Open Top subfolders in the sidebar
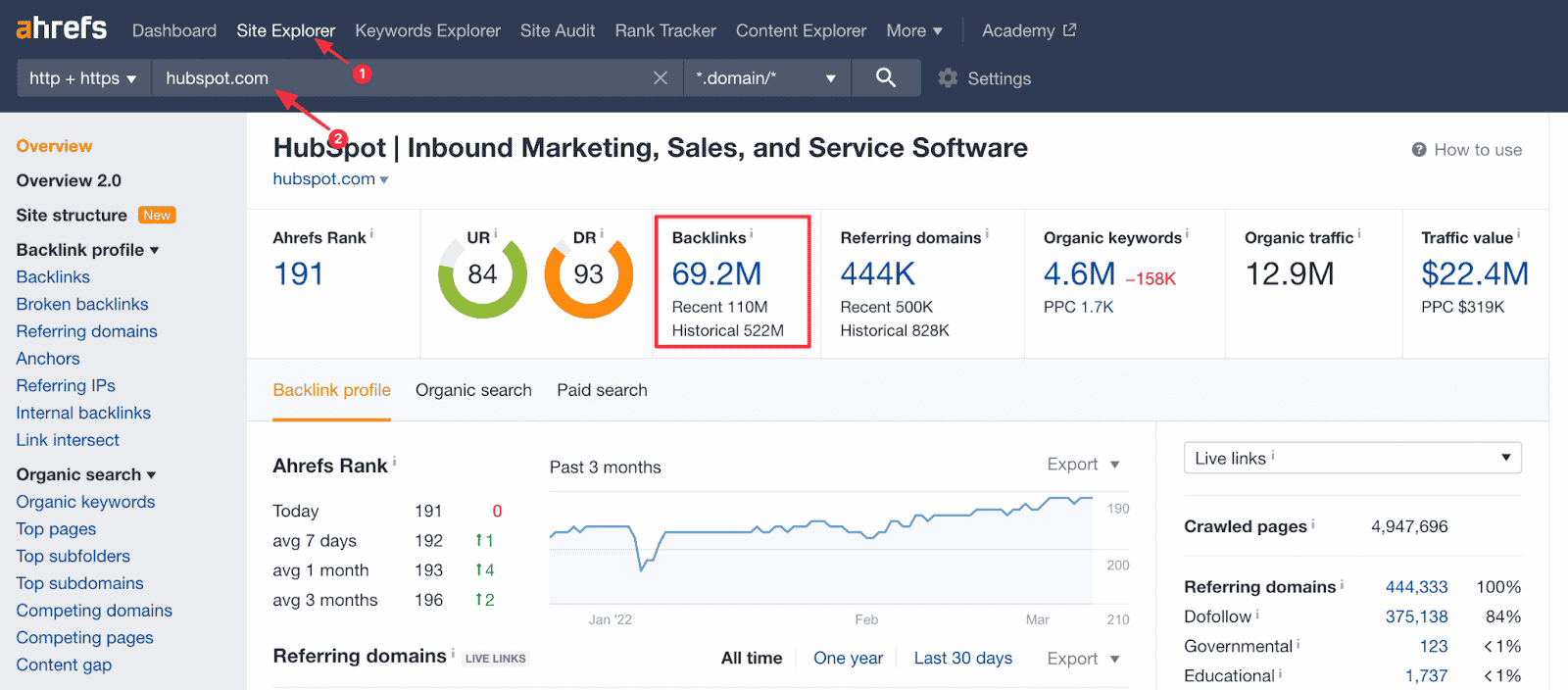 pyautogui.click(x=73, y=557)
